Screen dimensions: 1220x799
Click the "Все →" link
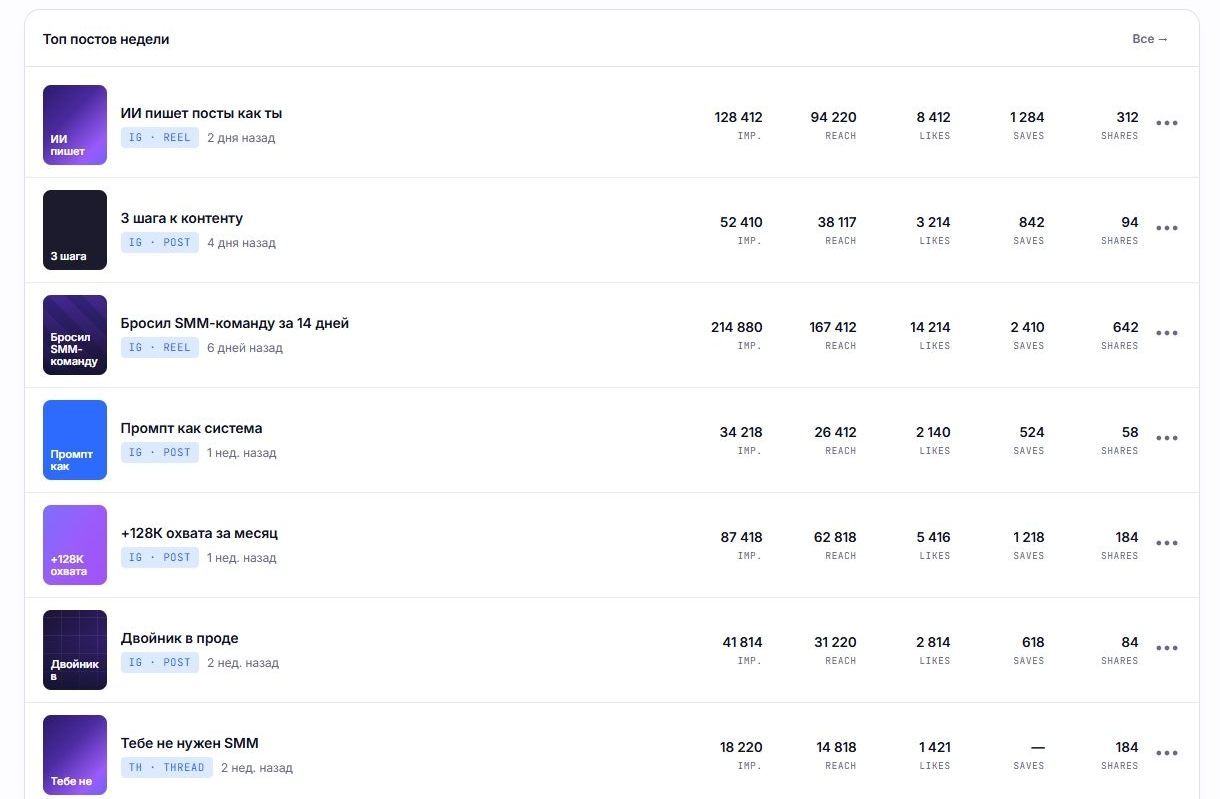pos(1150,39)
